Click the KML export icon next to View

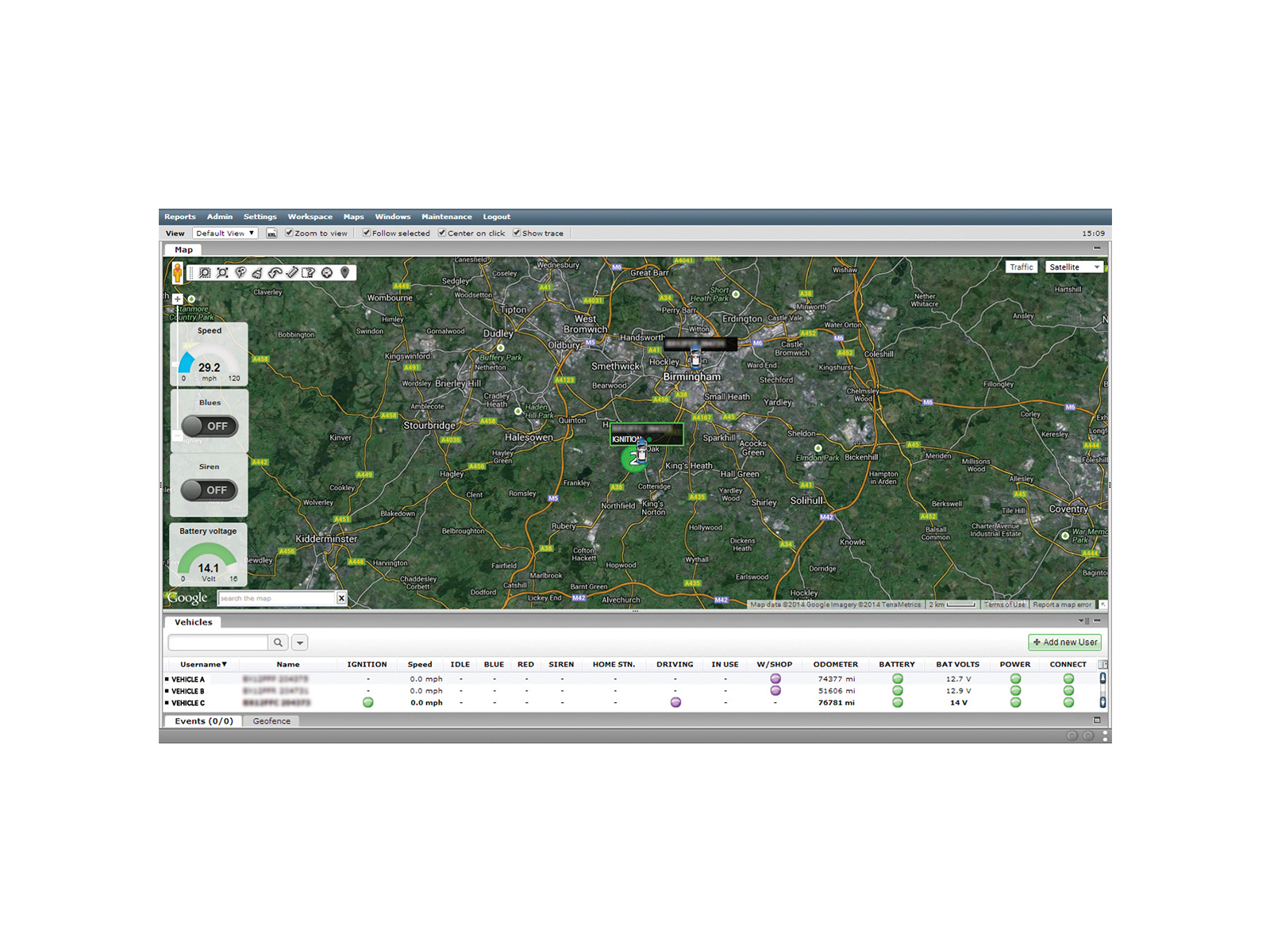click(x=271, y=232)
